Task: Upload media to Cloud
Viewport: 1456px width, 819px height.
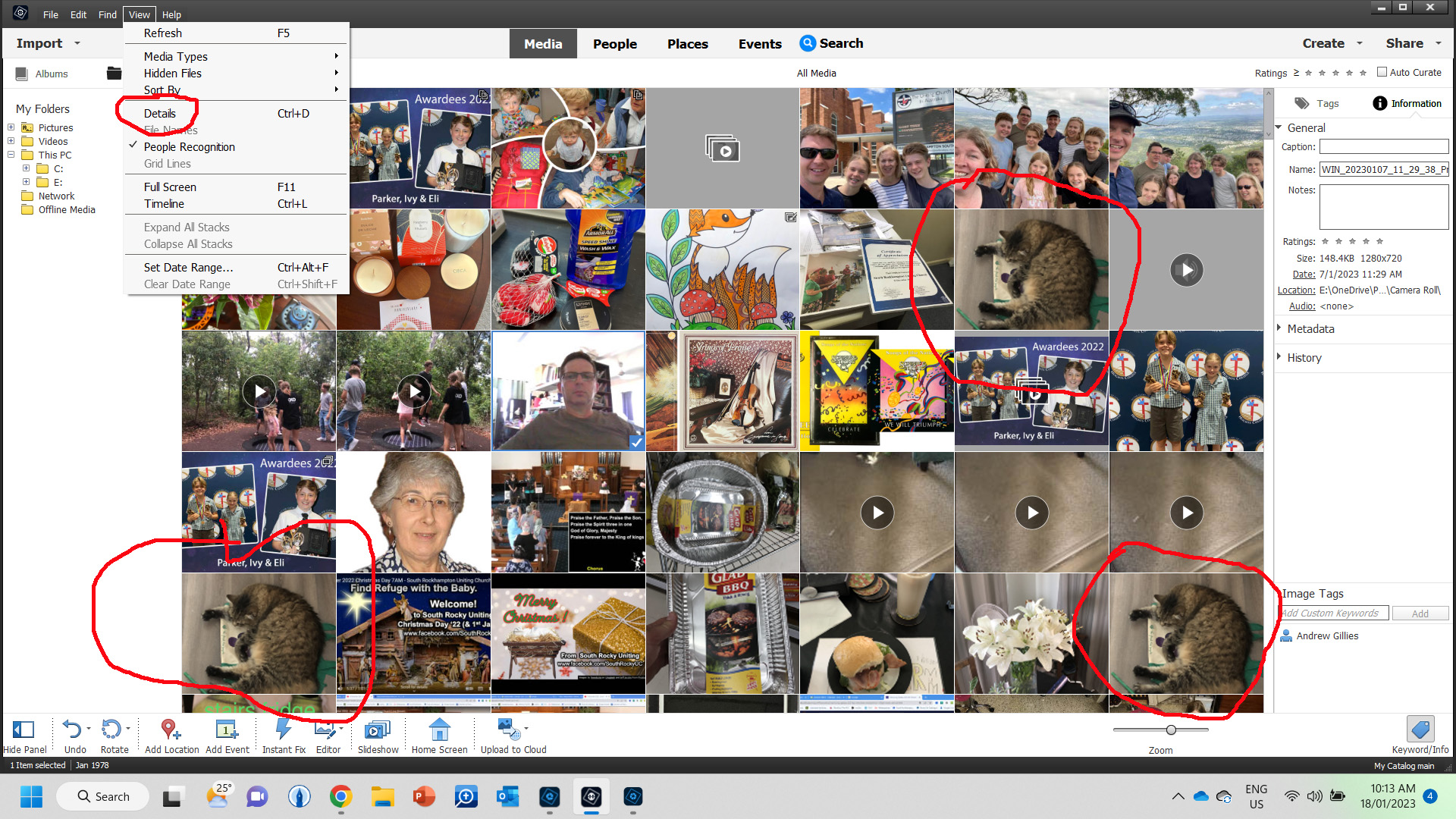Action: click(x=513, y=733)
